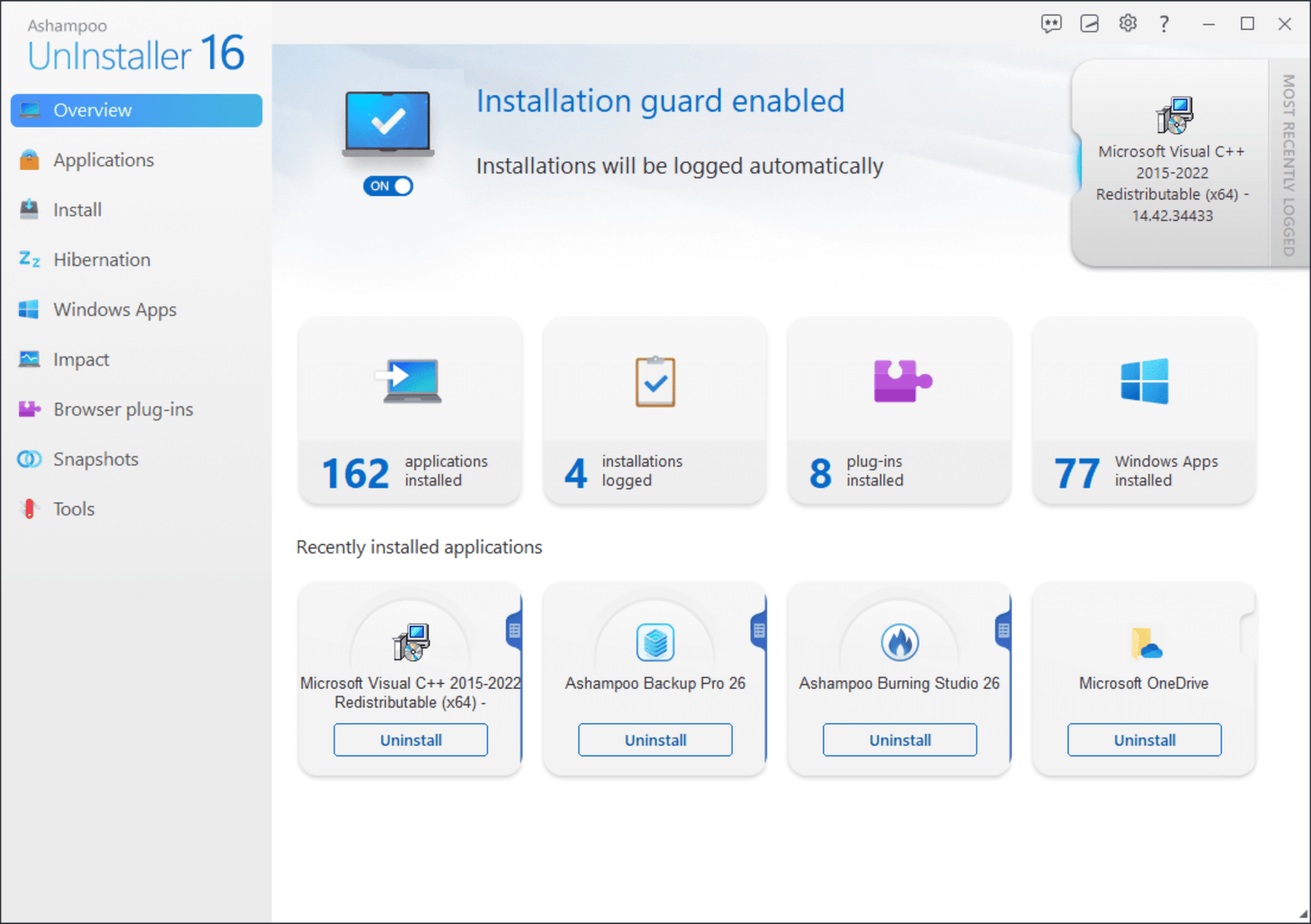Uninstall Ashampoo Burning Studio 26
Screen dimensions: 1311x924
coord(899,740)
